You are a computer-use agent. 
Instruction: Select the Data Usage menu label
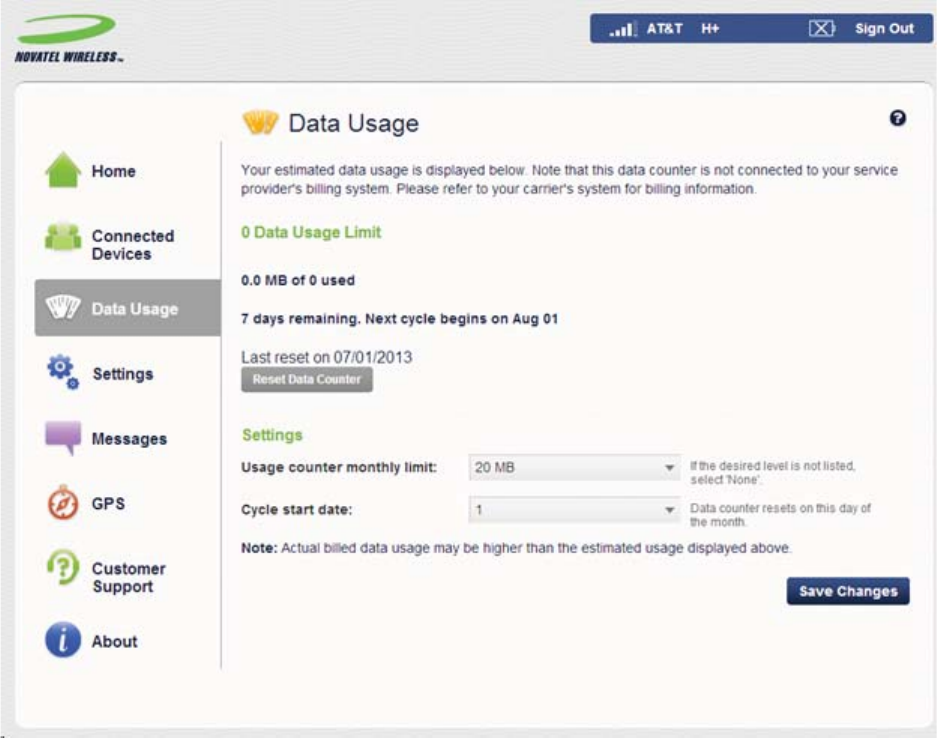[134, 309]
